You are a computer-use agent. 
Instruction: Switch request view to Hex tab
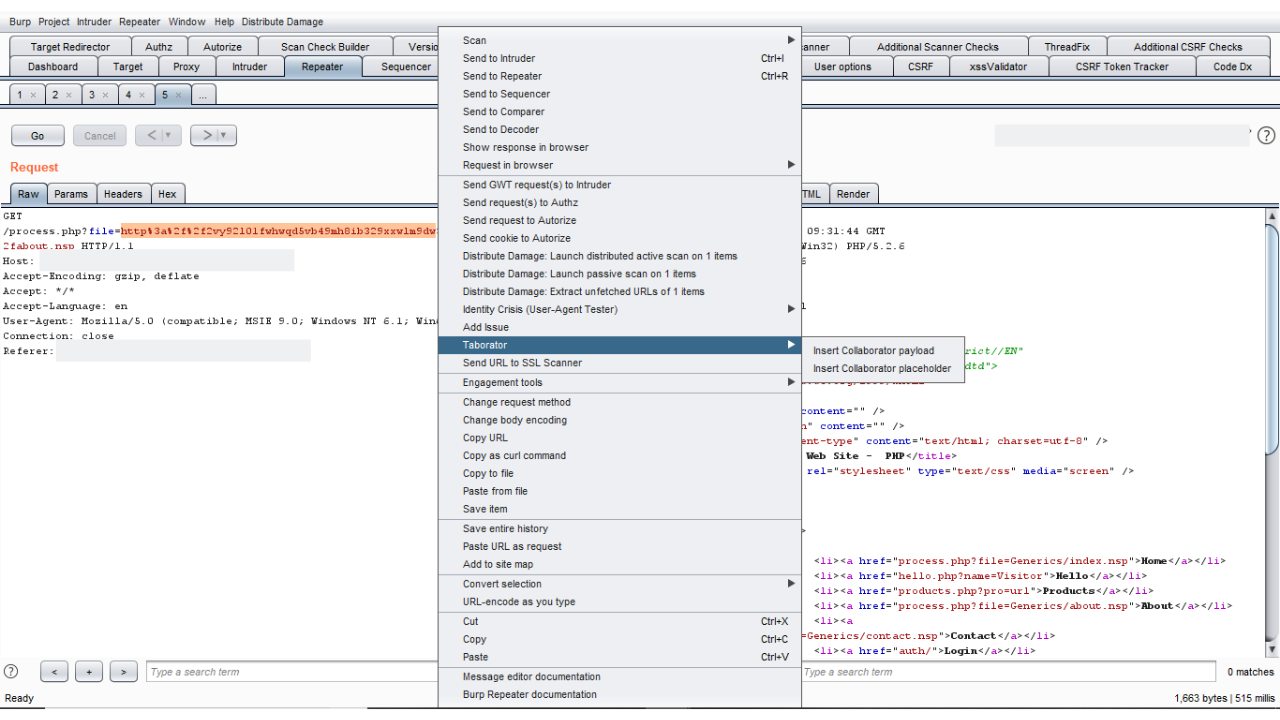coord(167,194)
